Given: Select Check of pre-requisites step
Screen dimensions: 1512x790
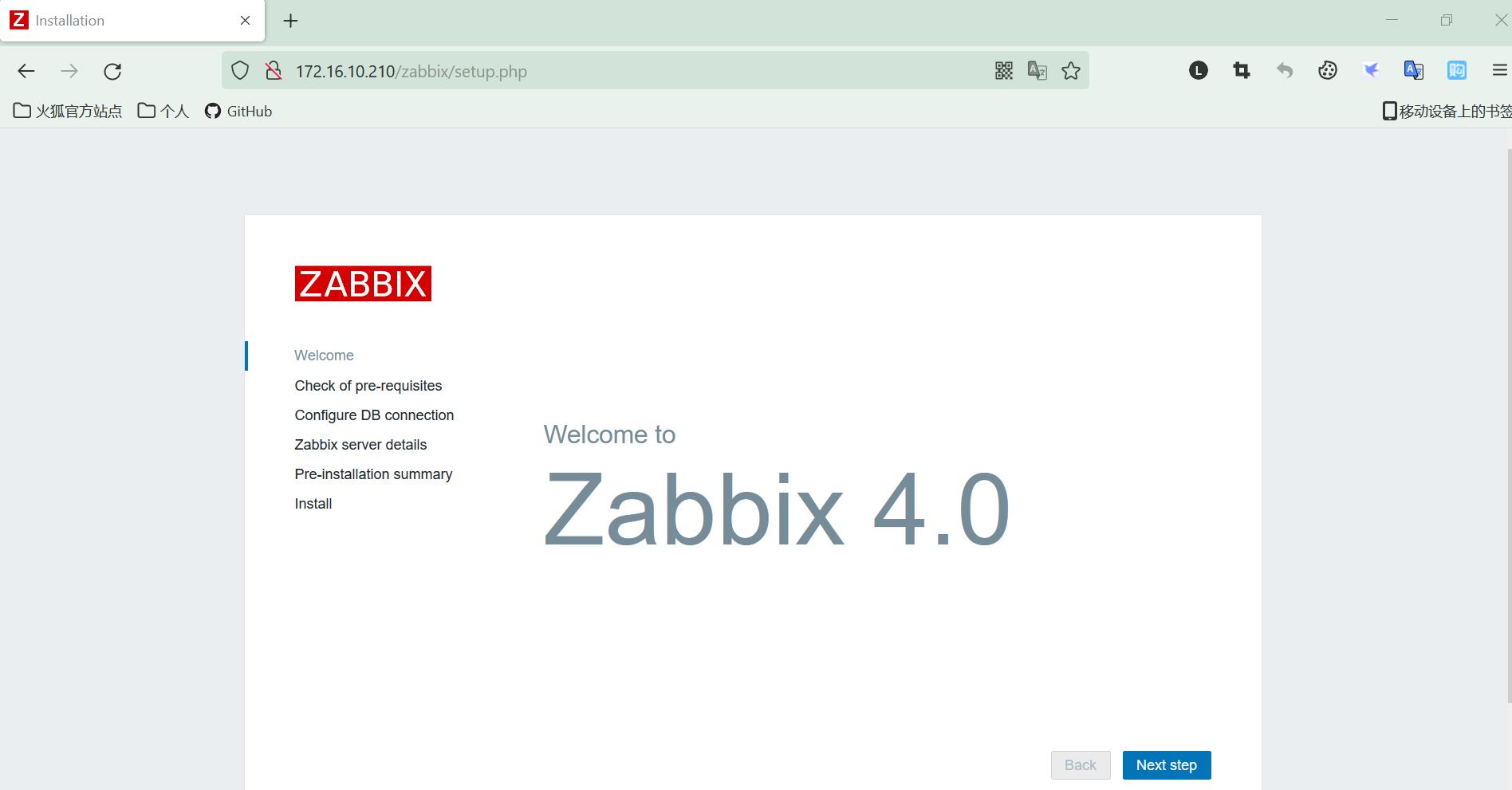Looking at the screenshot, I should pyautogui.click(x=368, y=386).
